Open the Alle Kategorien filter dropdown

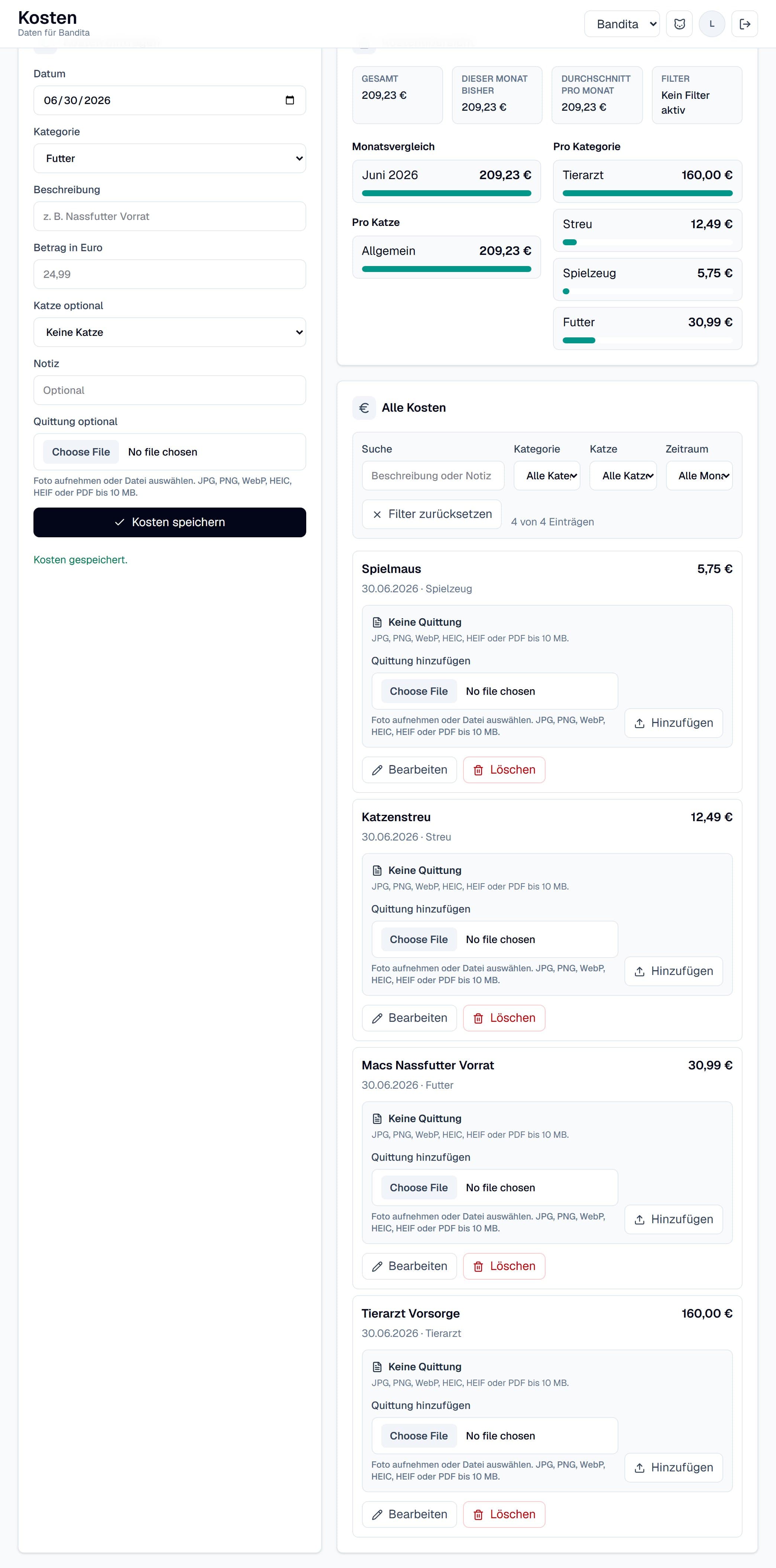547,475
